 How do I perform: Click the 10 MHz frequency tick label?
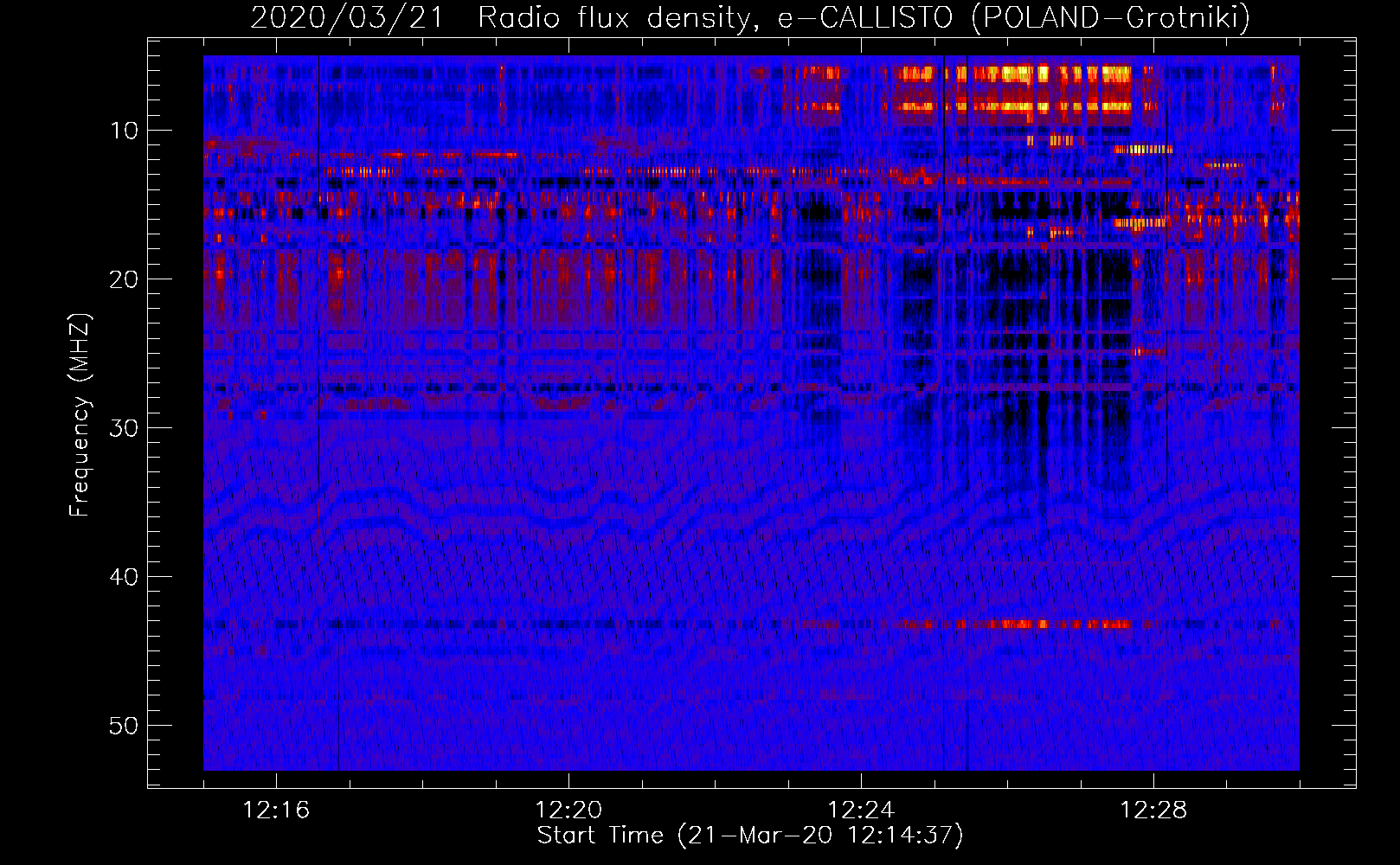tap(125, 131)
